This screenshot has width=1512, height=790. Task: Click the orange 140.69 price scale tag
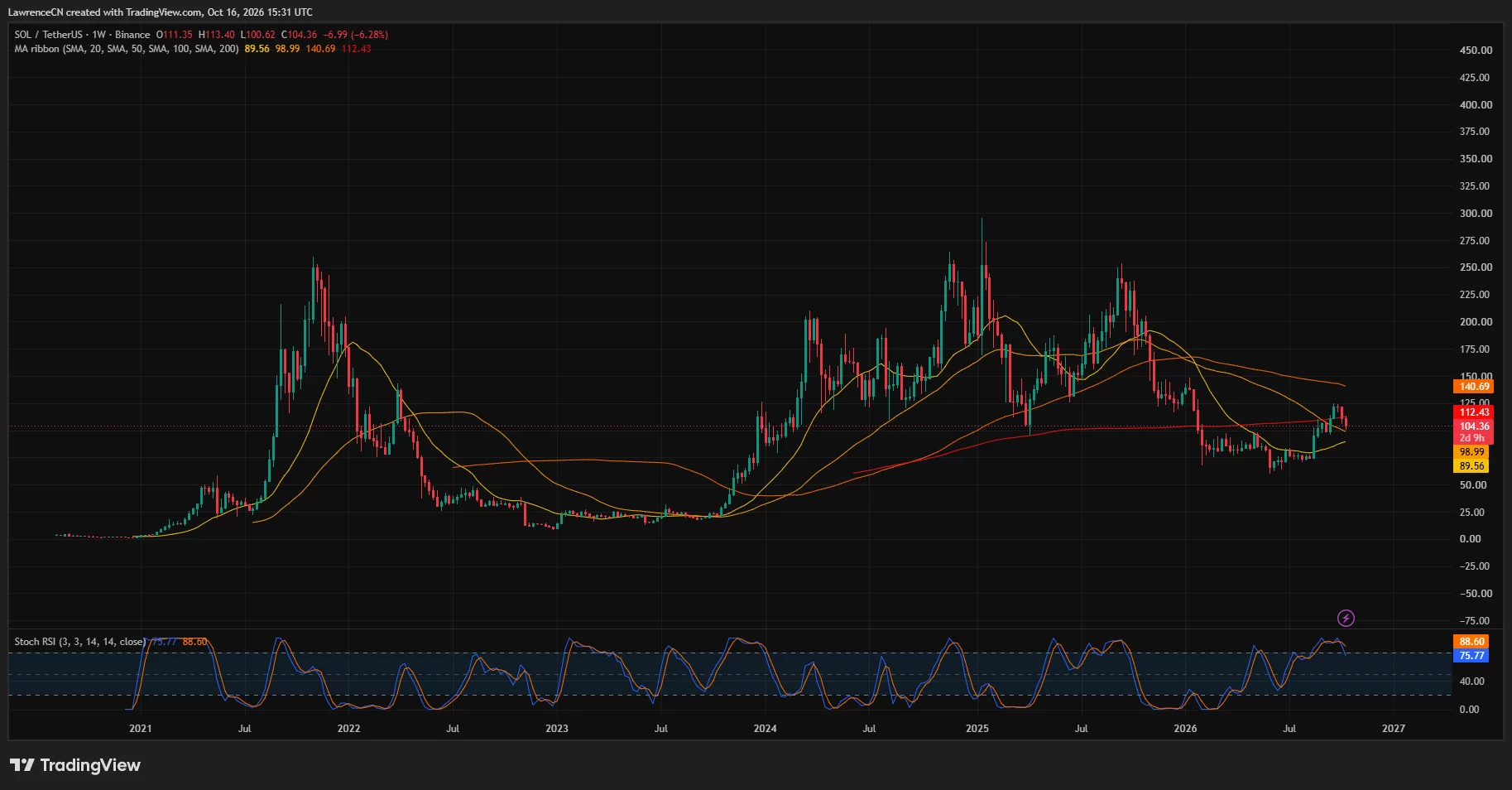[1474, 387]
